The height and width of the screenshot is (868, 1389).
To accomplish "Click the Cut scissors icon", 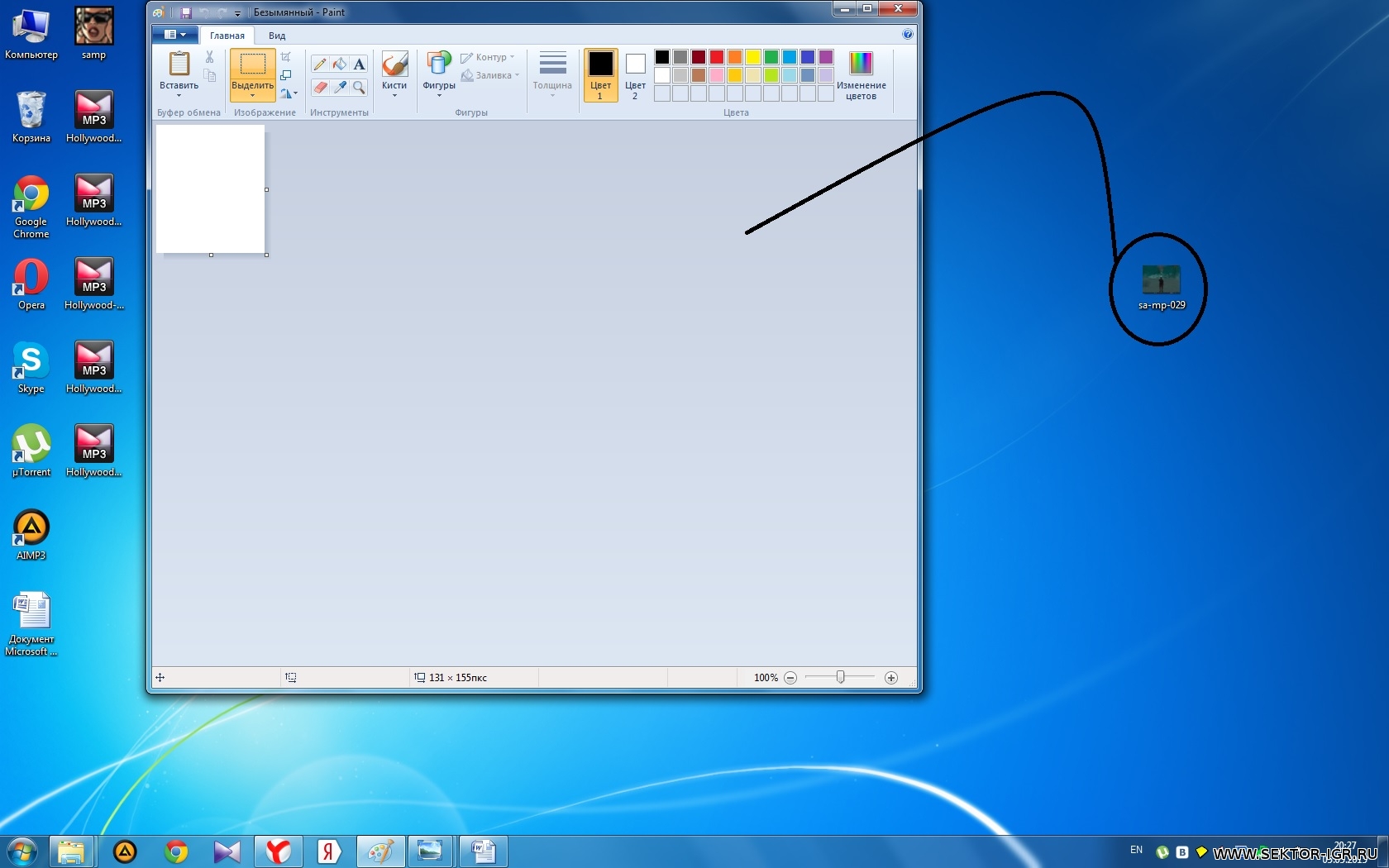I will (209, 57).
